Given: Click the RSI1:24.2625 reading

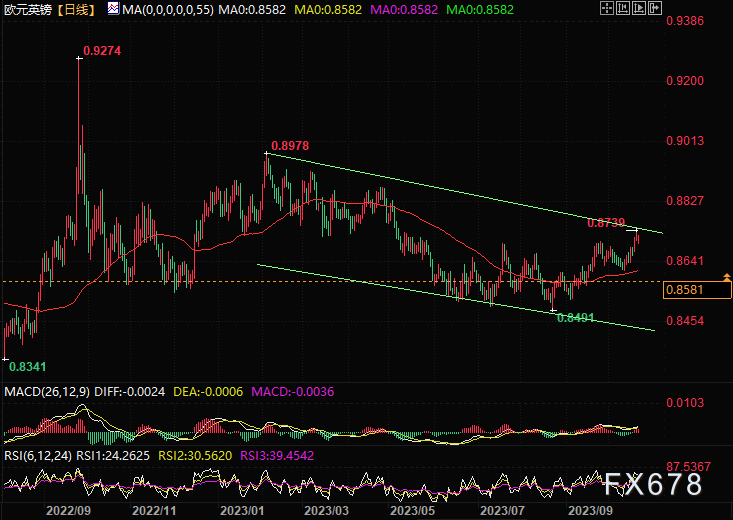Looking at the screenshot, I should (x=113, y=455).
